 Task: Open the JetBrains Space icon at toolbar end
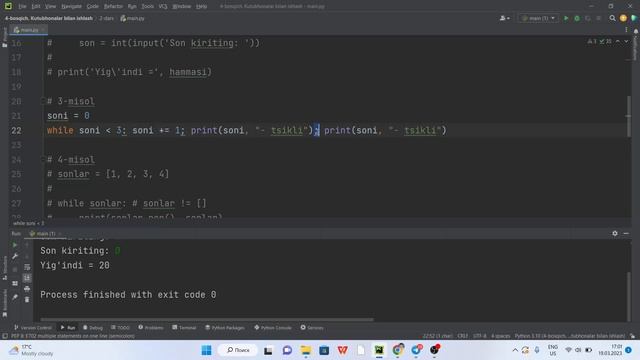pos(634,18)
